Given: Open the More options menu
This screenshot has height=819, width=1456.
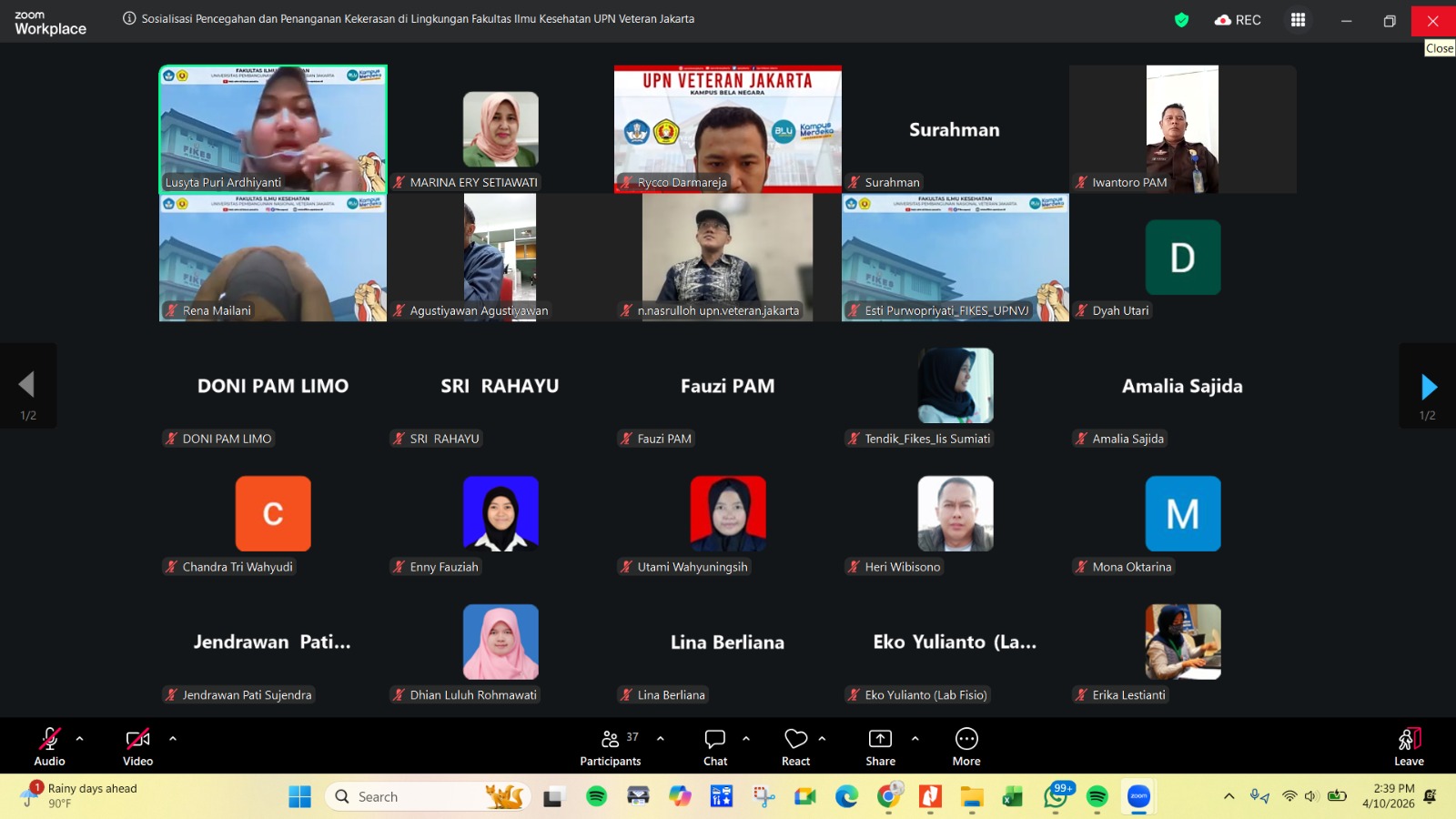Looking at the screenshot, I should point(966,746).
